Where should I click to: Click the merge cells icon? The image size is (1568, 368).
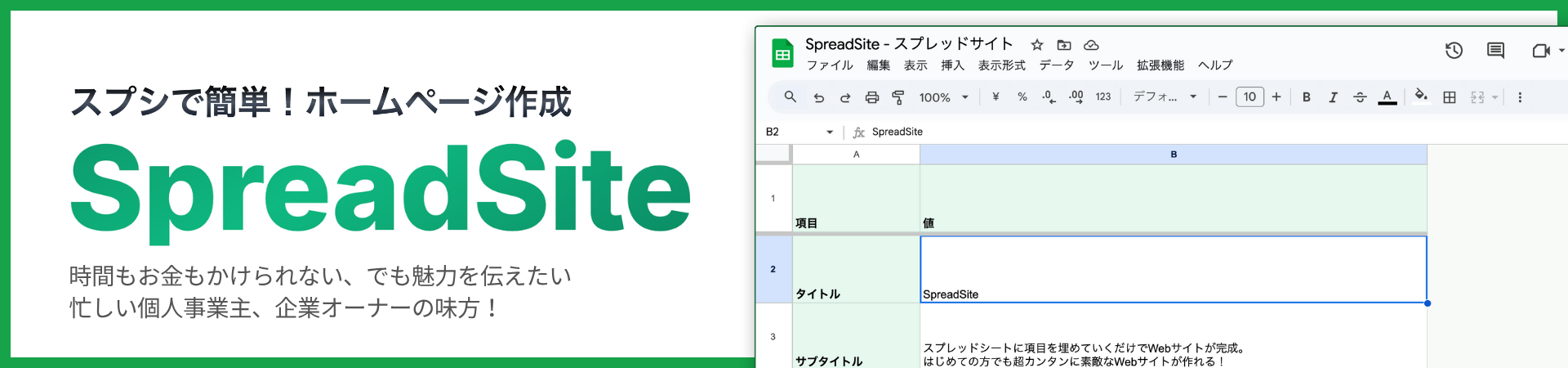click(1477, 97)
